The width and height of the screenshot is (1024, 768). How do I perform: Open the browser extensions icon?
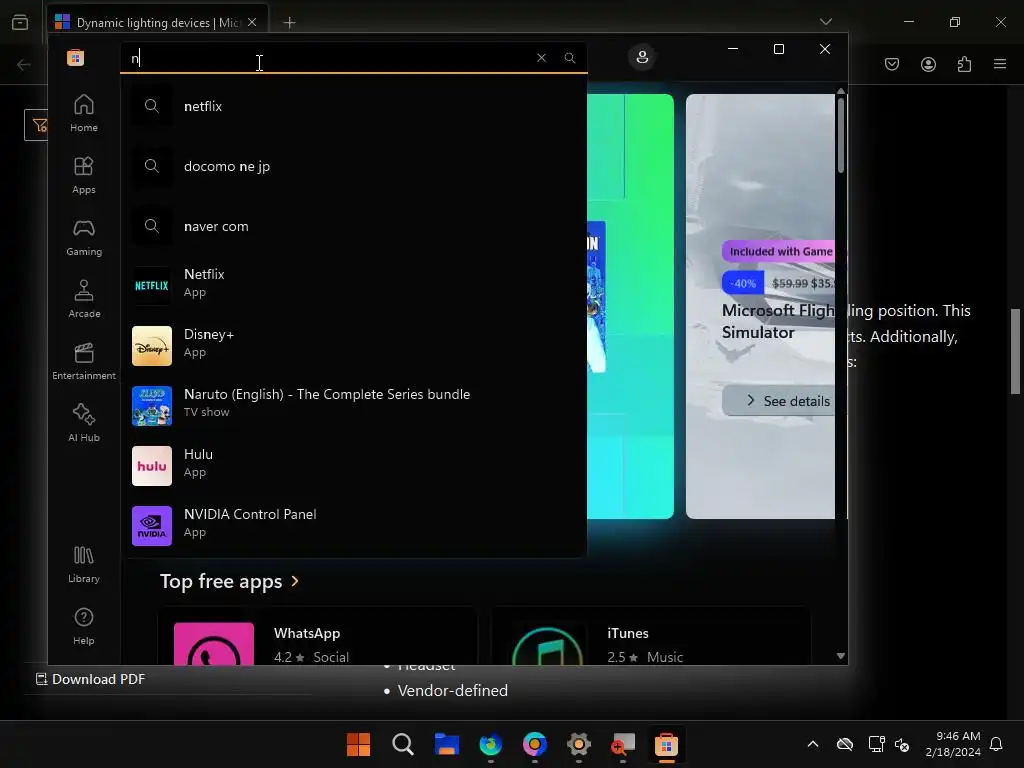coord(964,64)
